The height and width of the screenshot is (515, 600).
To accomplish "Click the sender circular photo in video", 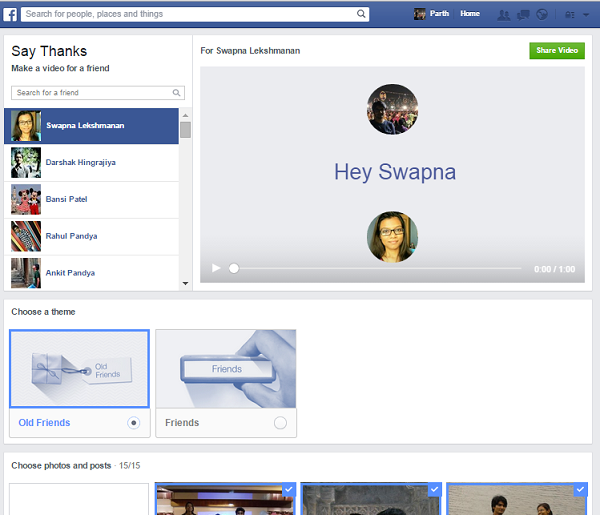I will pyautogui.click(x=393, y=109).
